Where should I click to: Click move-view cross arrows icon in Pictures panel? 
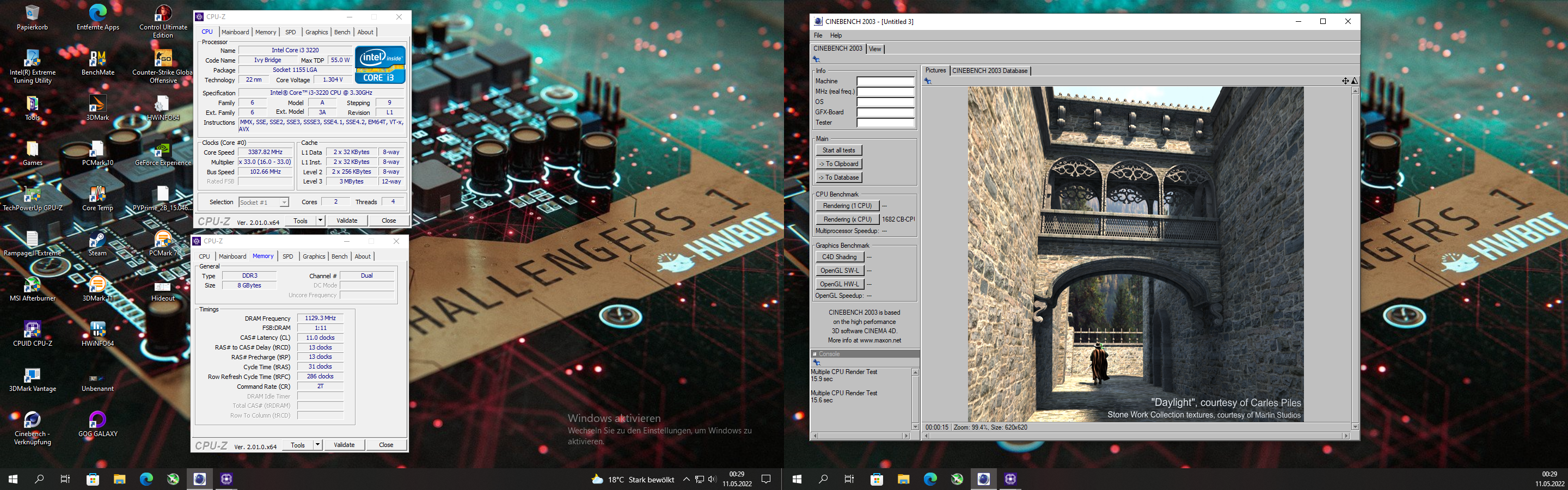(1345, 81)
